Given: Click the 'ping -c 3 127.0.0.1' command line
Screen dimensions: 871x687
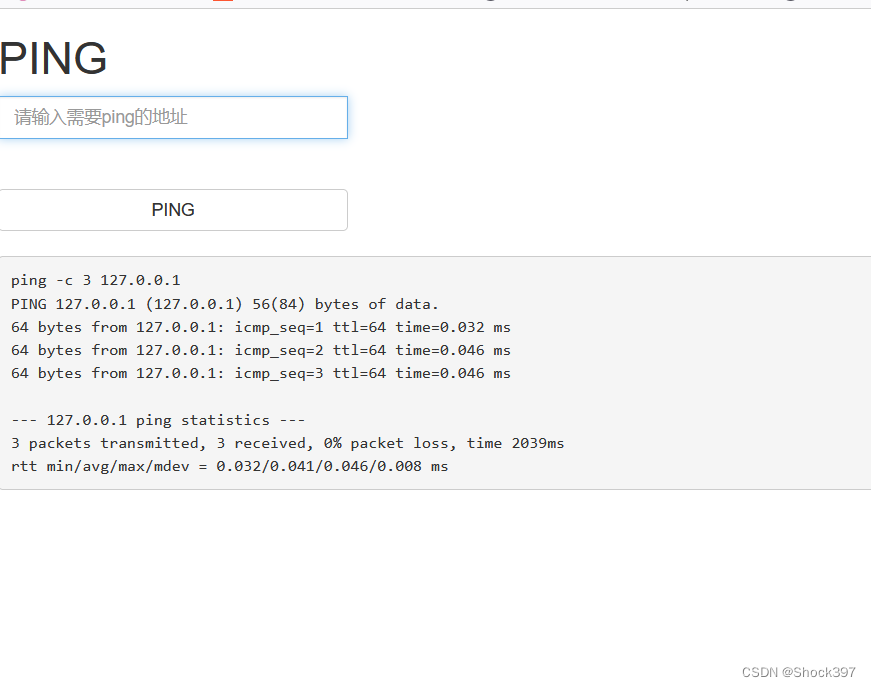Looking at the screenshot, I should [96, 280].
